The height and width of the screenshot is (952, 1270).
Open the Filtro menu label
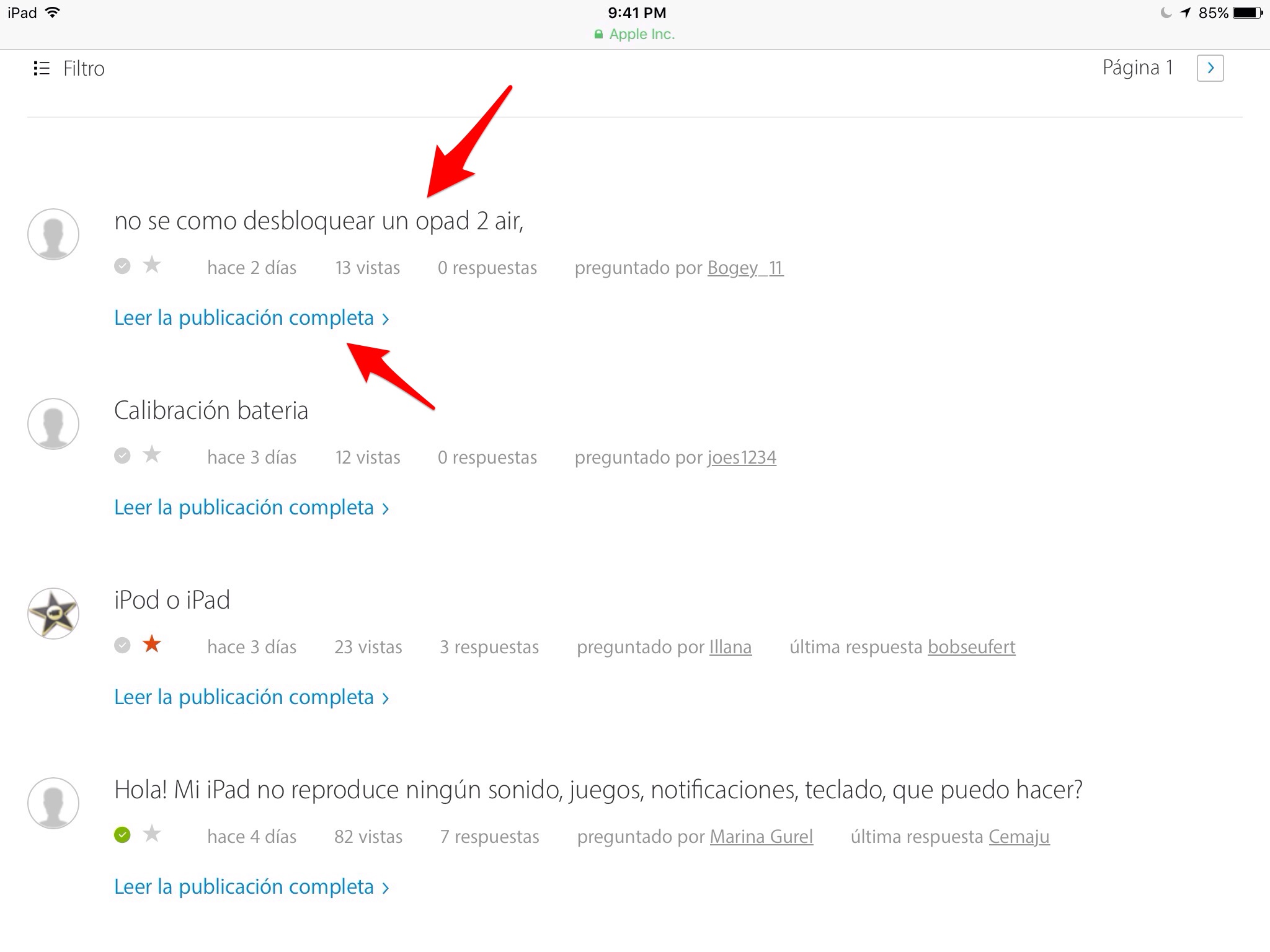(84, 68)
